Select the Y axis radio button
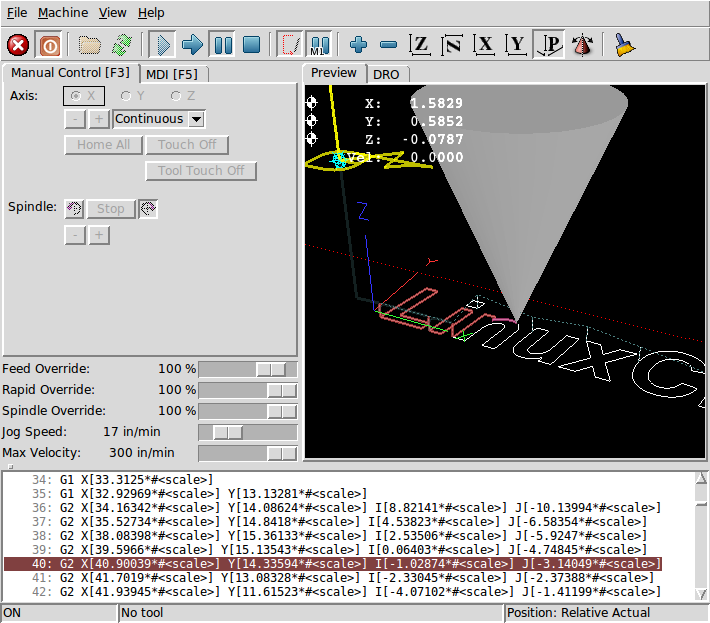This screenshot has height=623, width=710. 133,96
